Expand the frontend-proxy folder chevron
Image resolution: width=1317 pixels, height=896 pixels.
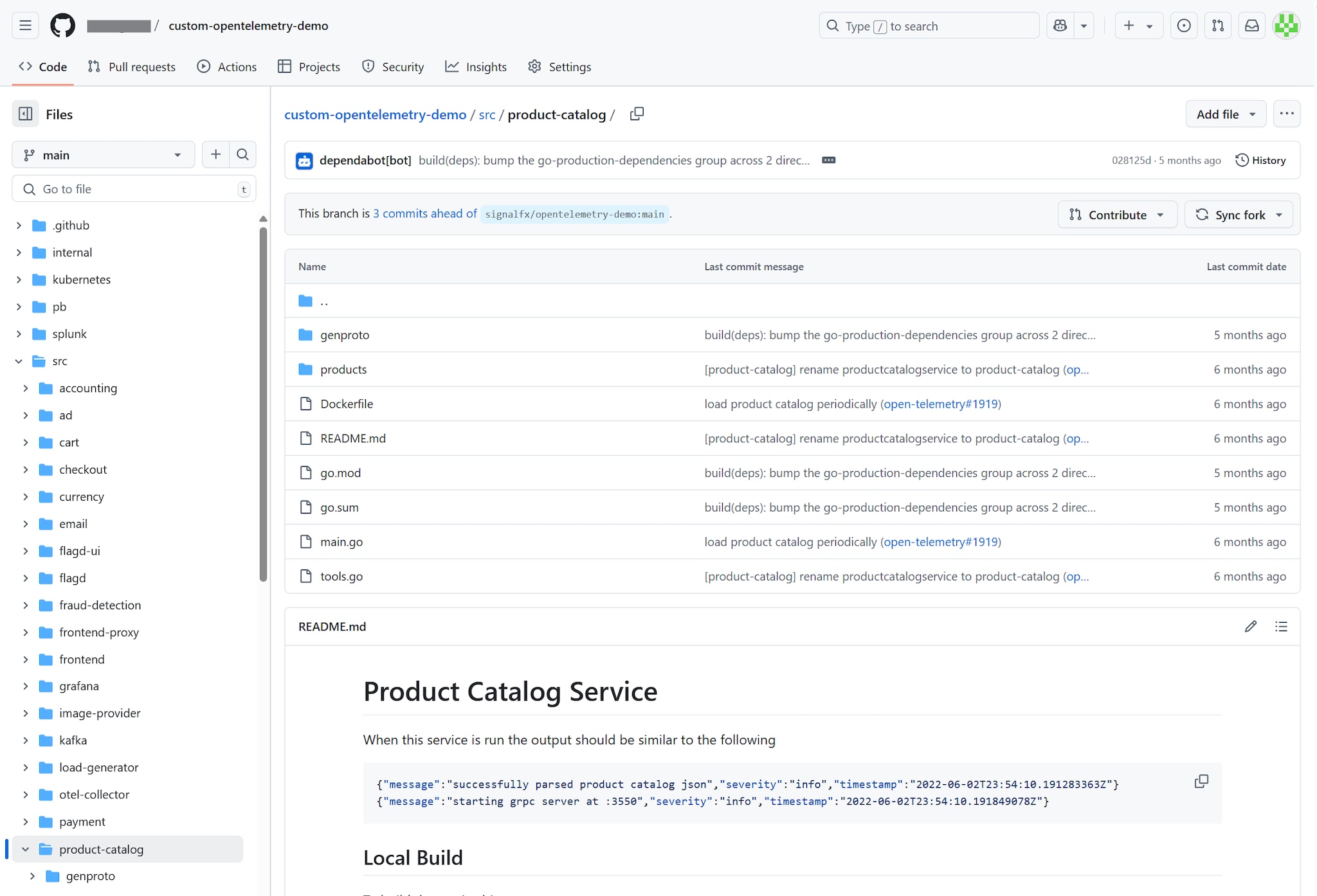tap(26, 632)
